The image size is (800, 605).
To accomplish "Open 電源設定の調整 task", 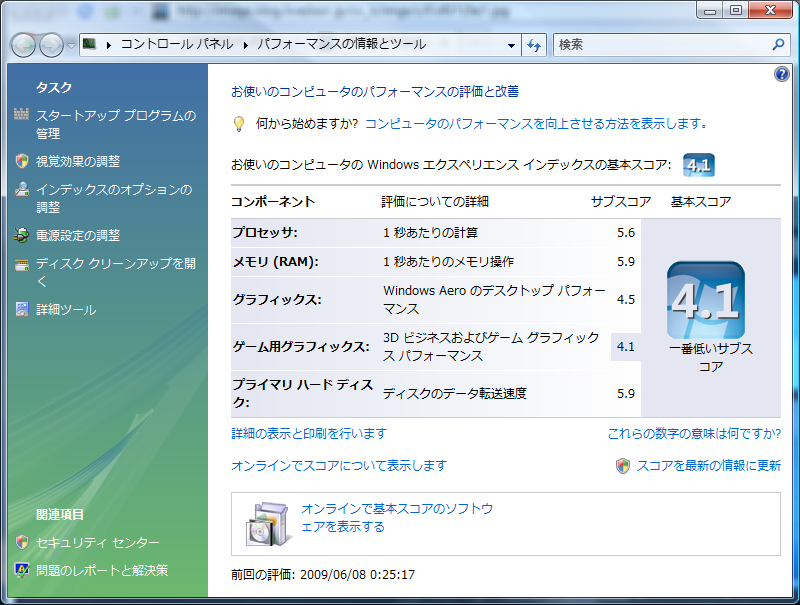I will click(x=78, y=235).
